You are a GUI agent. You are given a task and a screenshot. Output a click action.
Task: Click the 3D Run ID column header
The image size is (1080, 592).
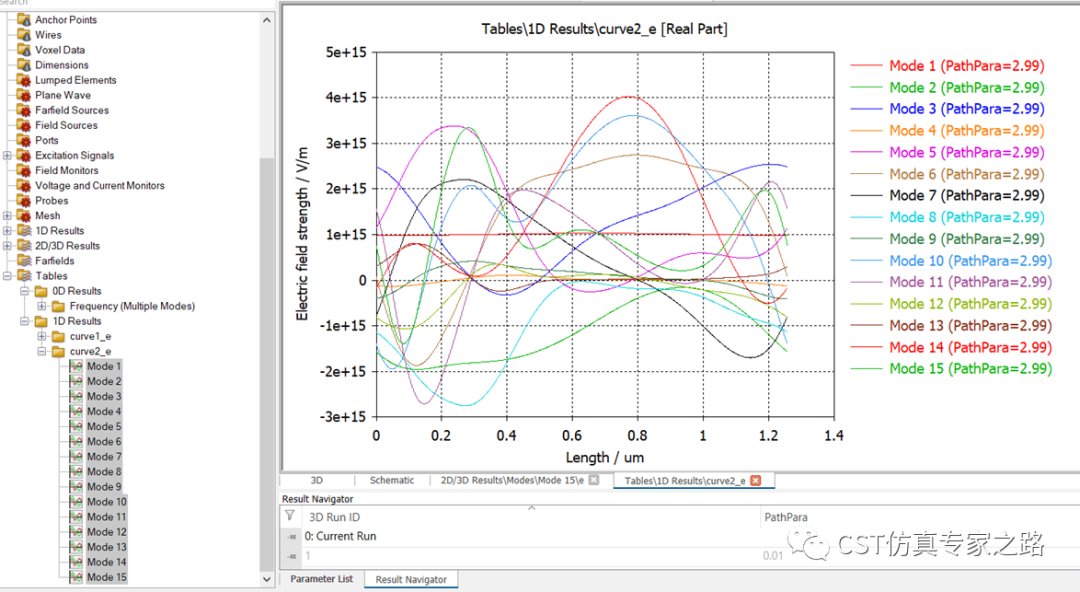(x=530, y=517)
